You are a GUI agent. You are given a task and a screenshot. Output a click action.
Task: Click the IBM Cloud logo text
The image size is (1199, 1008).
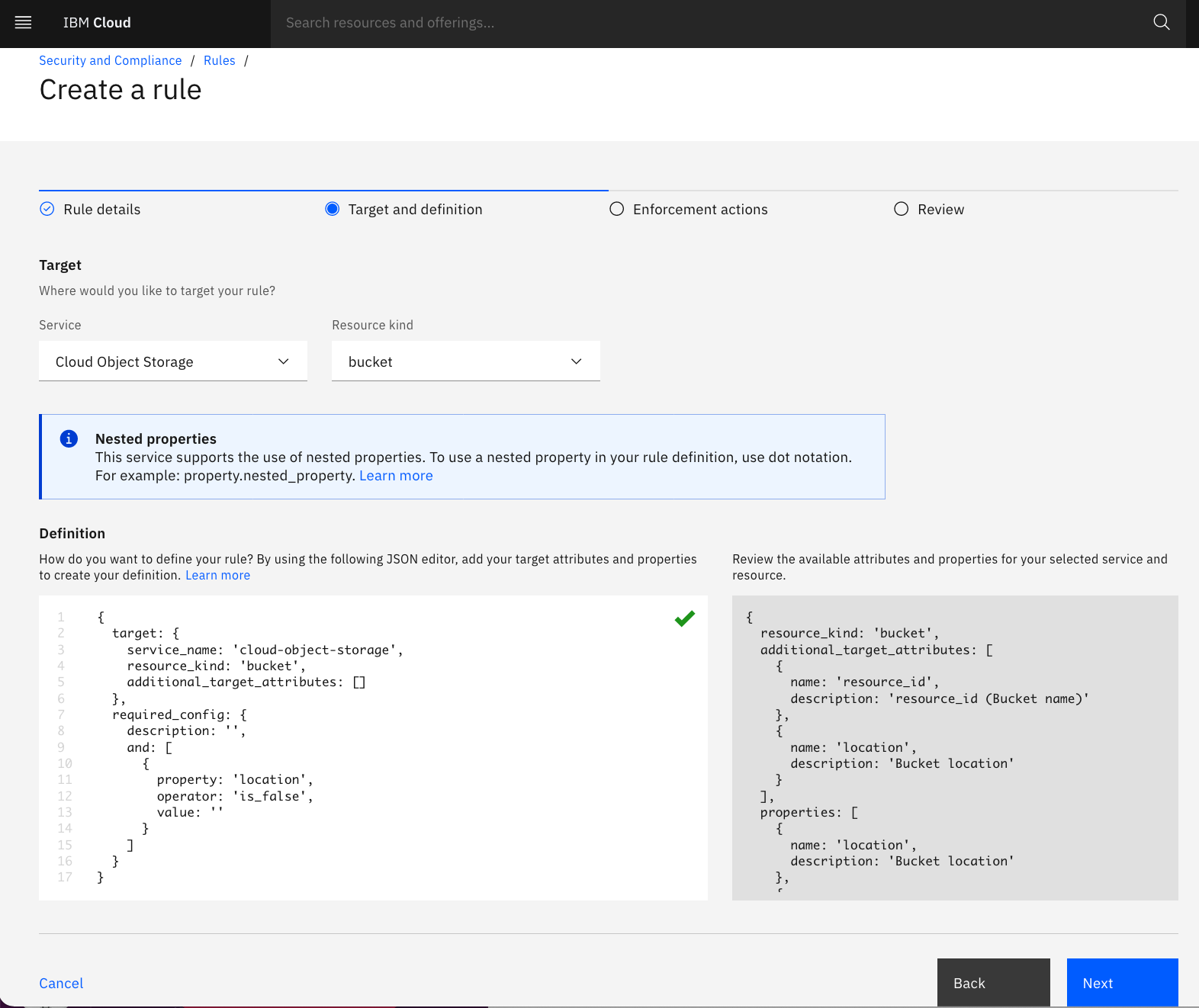(97, 23)
